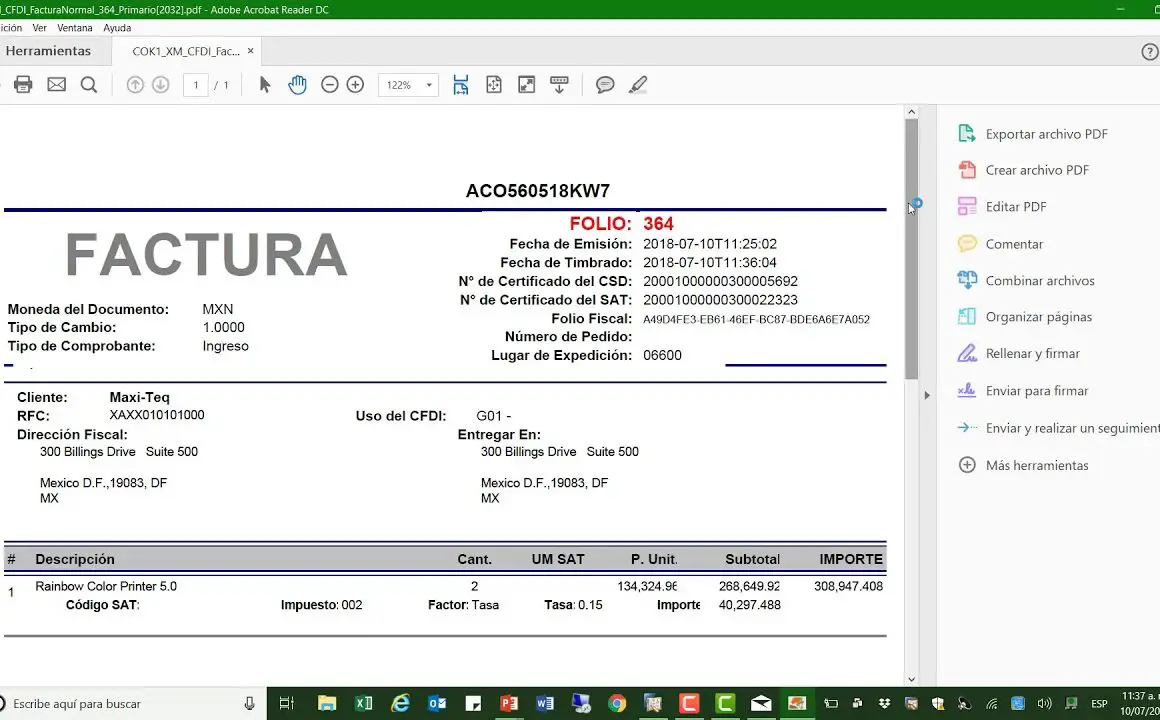
Task: Open the Ventana menu
Action: pos(75,28)
